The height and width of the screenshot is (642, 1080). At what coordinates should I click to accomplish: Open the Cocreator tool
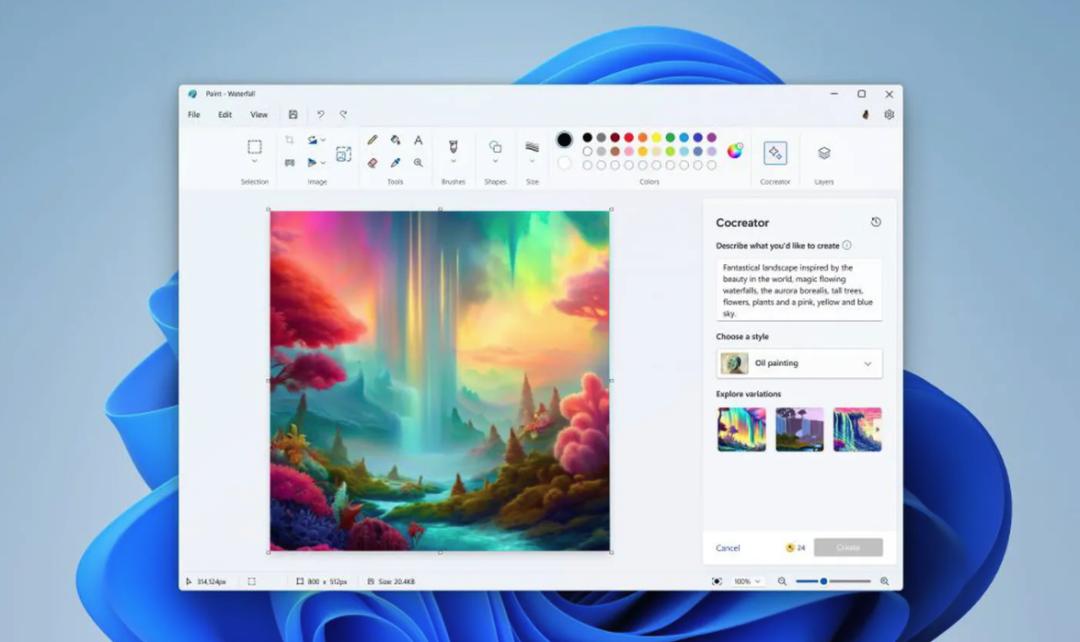775,153
